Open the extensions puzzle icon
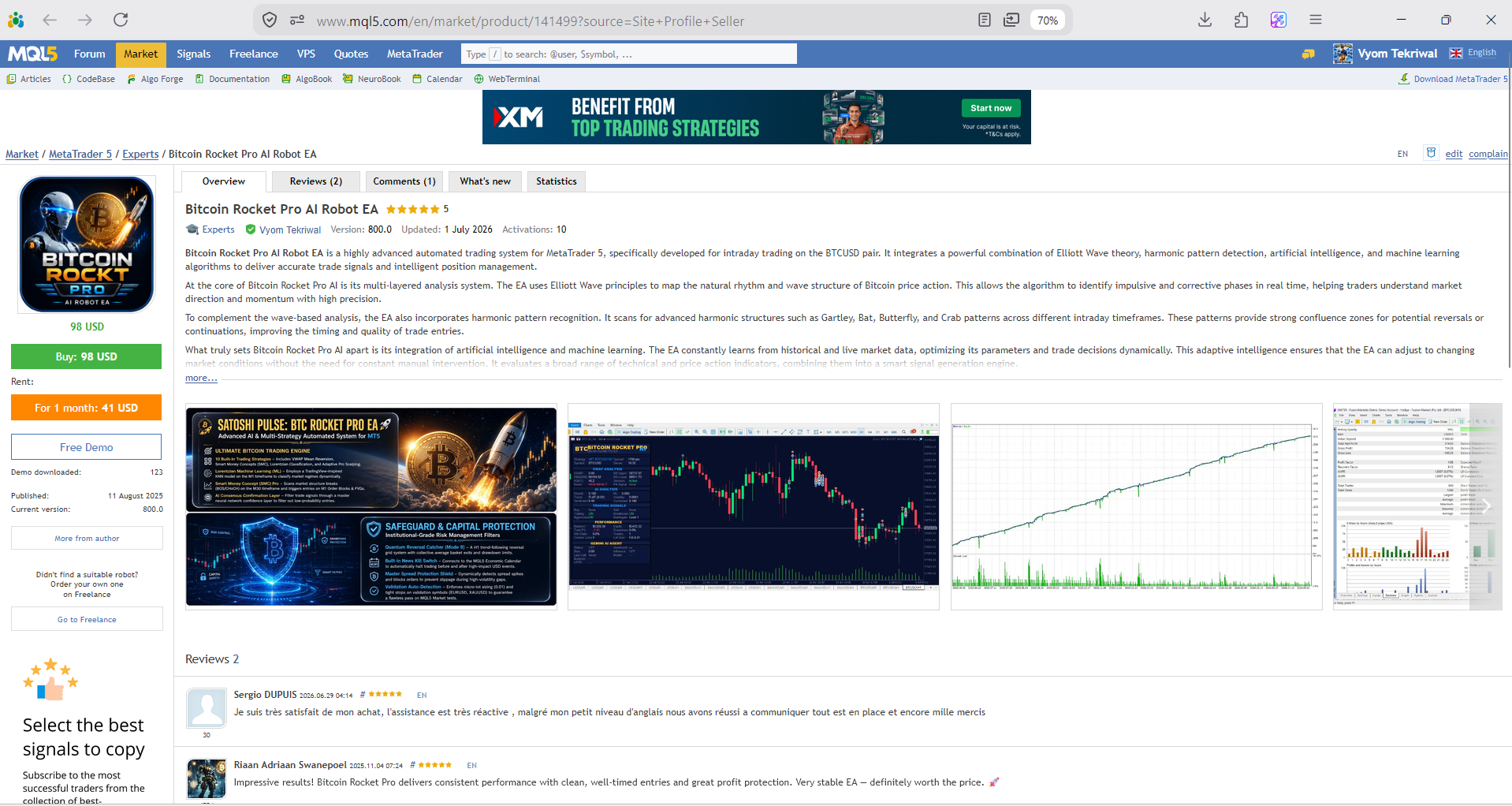 (x=1241, y=20)
